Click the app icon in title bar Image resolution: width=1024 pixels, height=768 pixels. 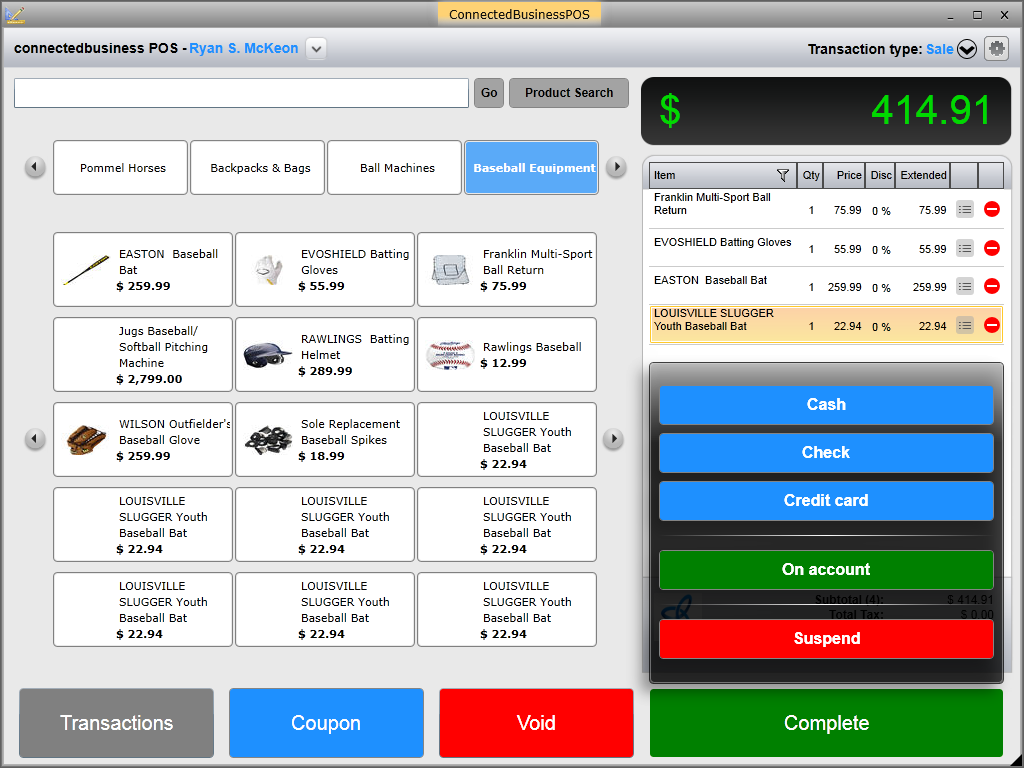[x=14, y=14]
